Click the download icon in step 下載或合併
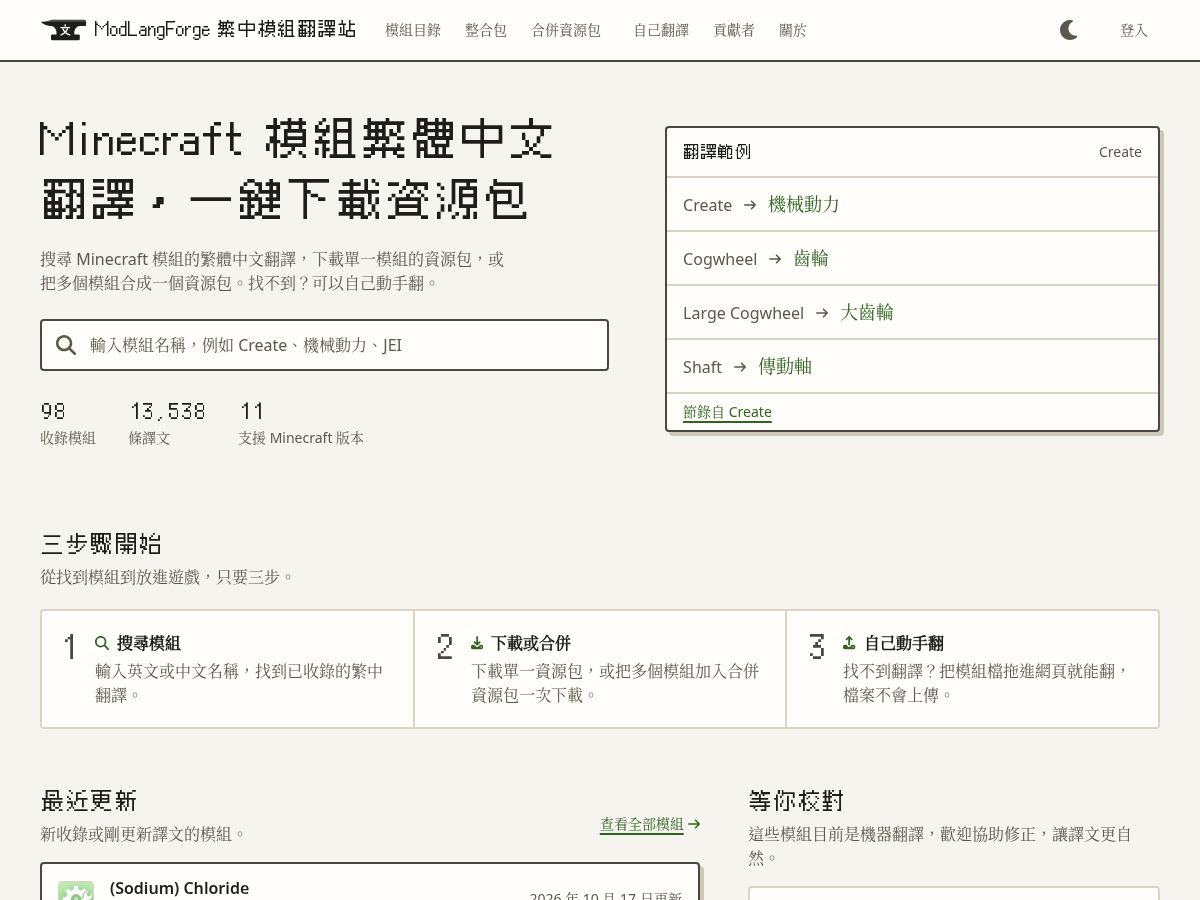Screen dimensions: 1200x900 pos(477,643)
